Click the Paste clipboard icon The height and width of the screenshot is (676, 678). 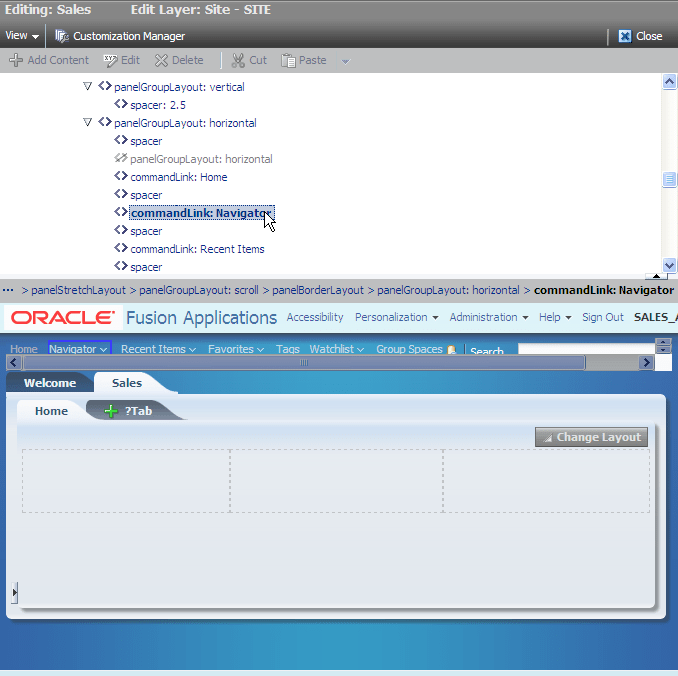(x=288, y=61)
